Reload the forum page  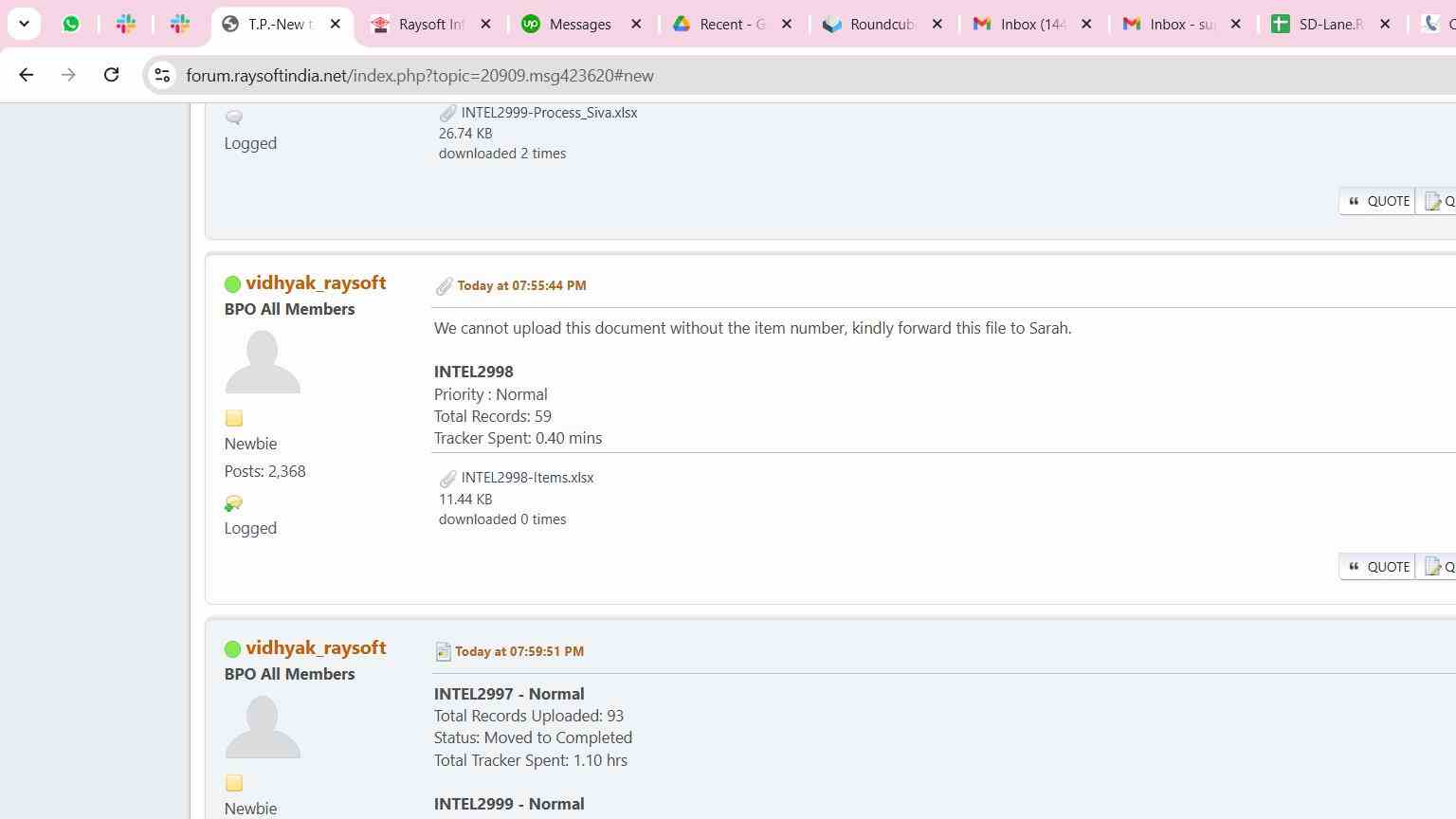tap(111, 75)
